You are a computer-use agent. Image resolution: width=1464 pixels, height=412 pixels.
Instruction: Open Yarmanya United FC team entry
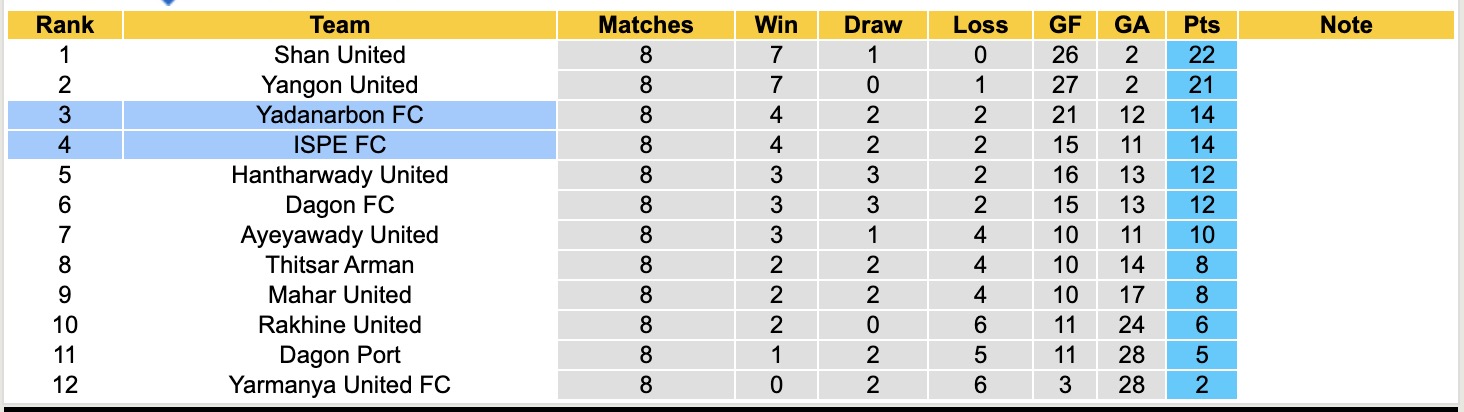click(339, 385)
